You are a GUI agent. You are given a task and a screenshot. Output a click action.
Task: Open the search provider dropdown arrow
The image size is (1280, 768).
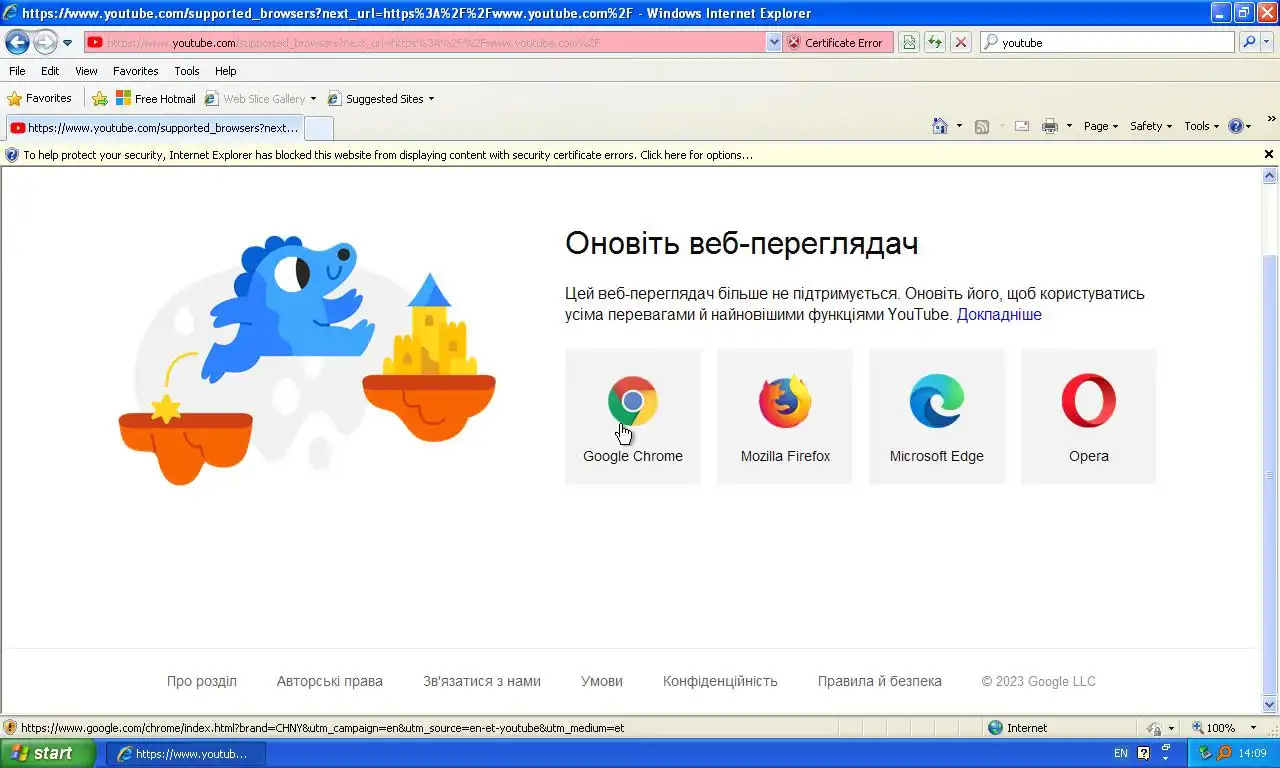pyautogui.click(x=1267, y=42)
